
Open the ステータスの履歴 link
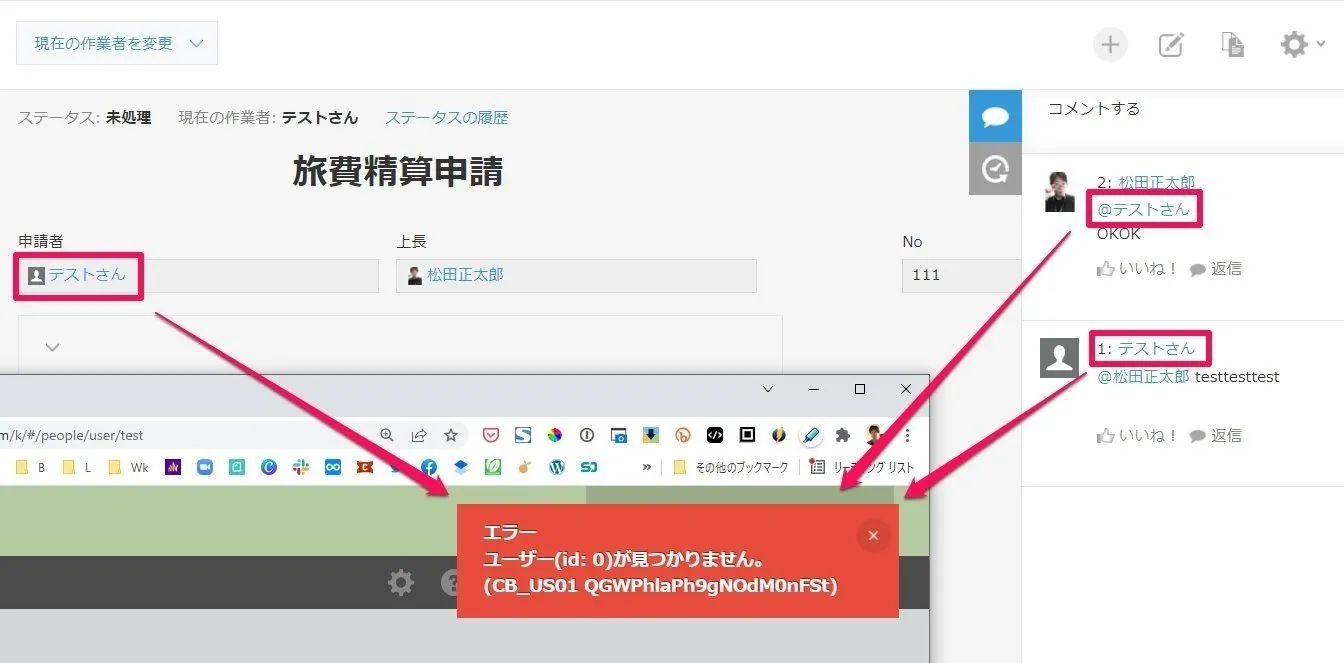[447, 117]
